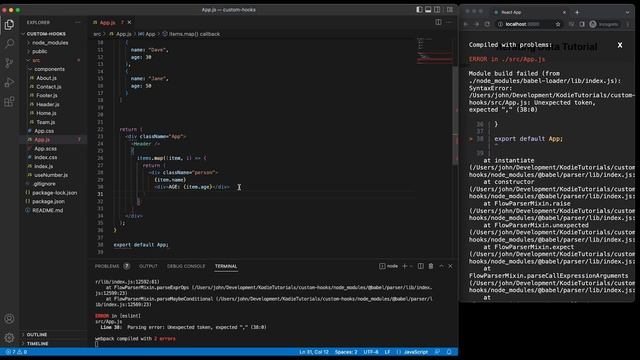Select 'JavaScript' language mode
Screen dimensions: 640x360
click(x=416, y=352)
